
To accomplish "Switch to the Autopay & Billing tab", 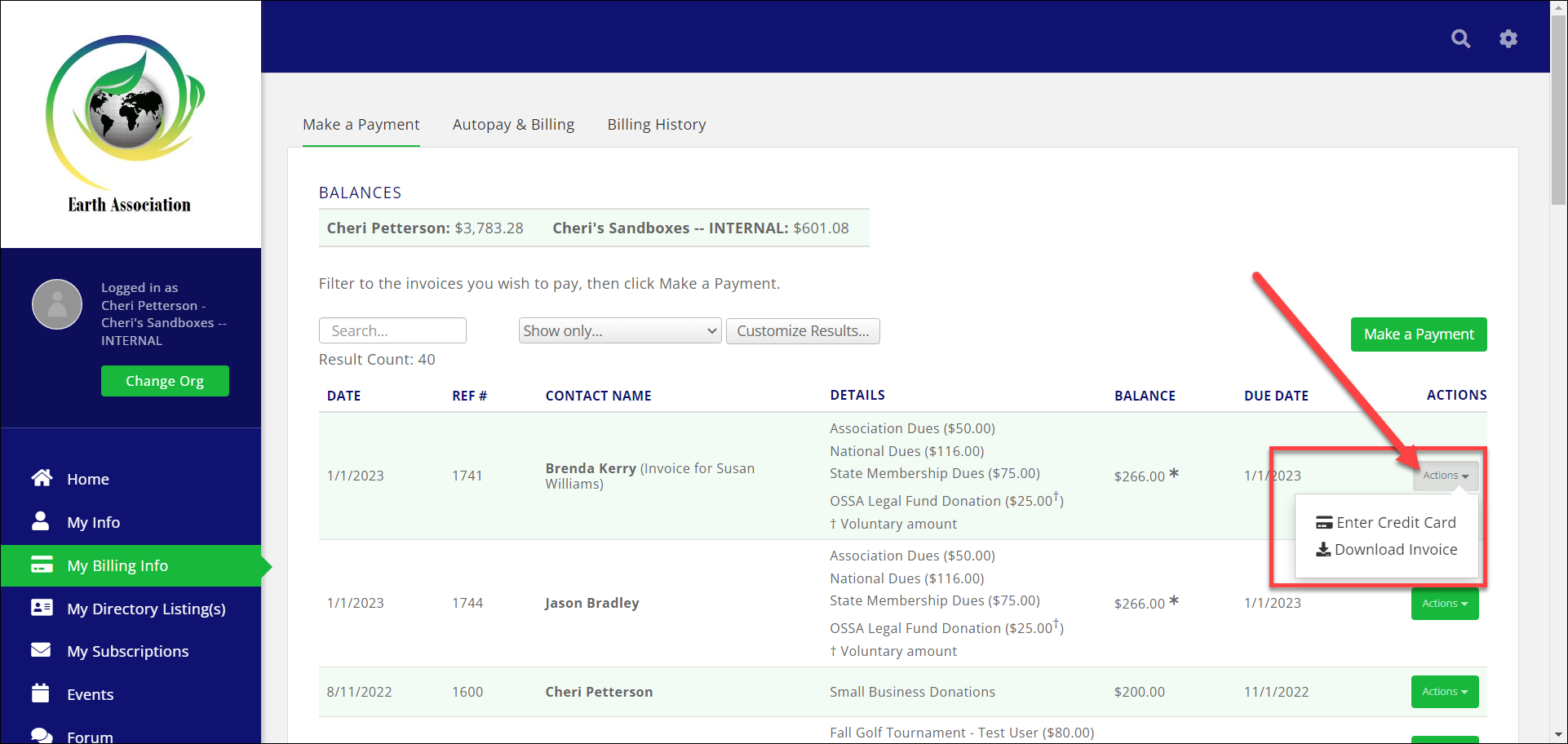I will (513, 124).
